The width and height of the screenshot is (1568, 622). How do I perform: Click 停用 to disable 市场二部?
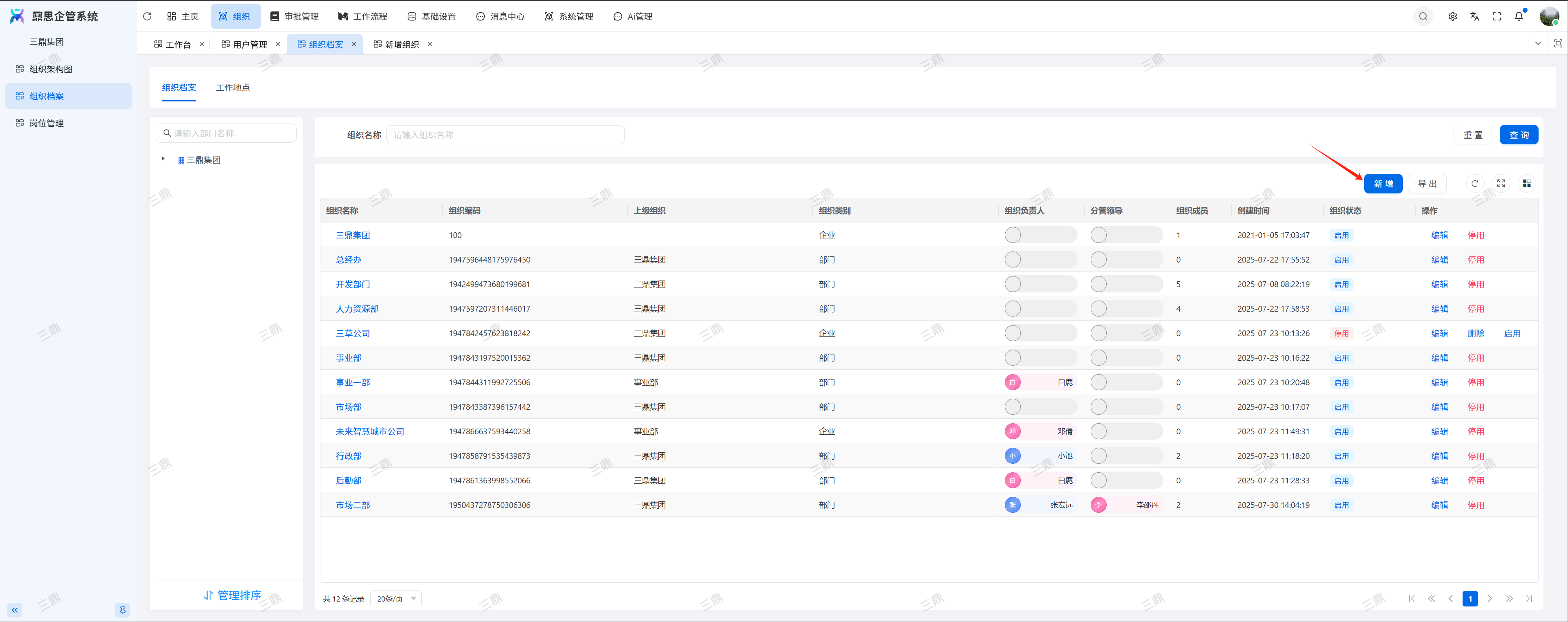1476,505
